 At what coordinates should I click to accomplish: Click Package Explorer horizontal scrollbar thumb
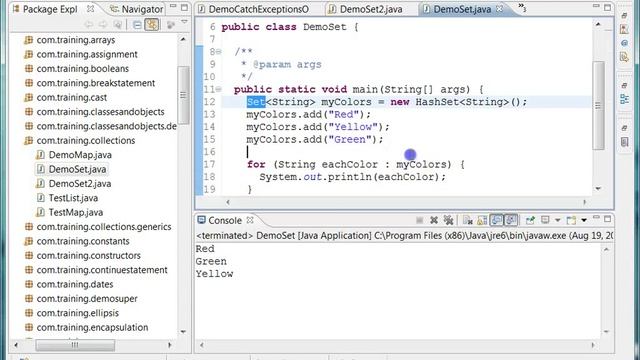75,345
